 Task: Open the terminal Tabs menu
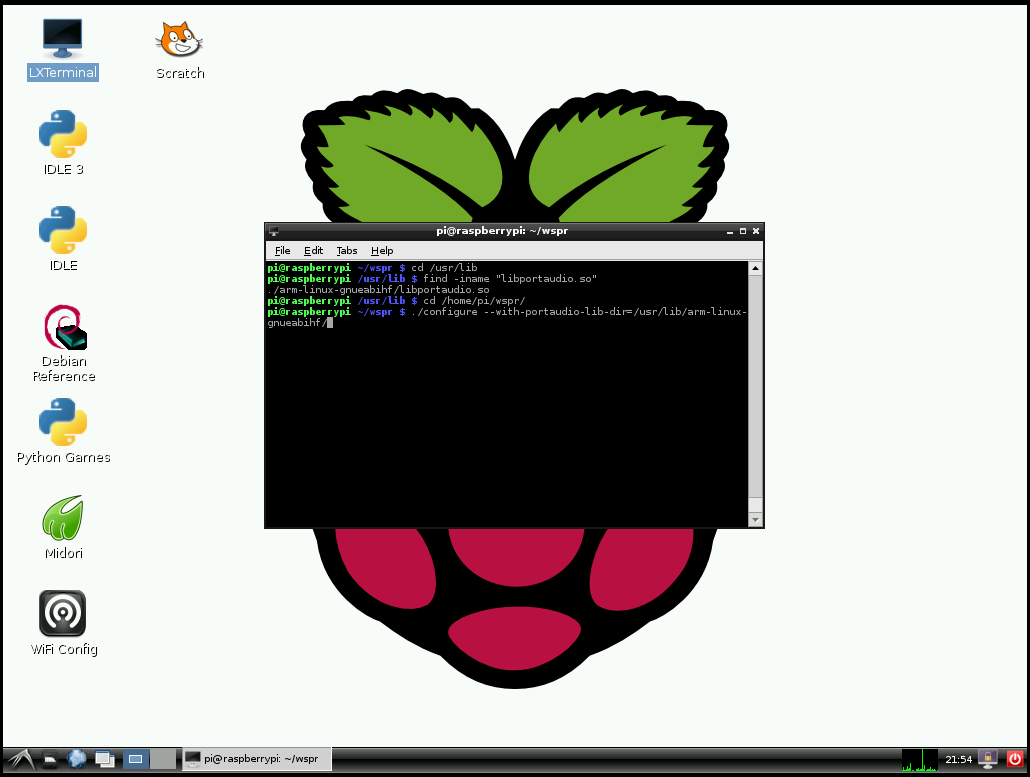[x=347, y=250]
